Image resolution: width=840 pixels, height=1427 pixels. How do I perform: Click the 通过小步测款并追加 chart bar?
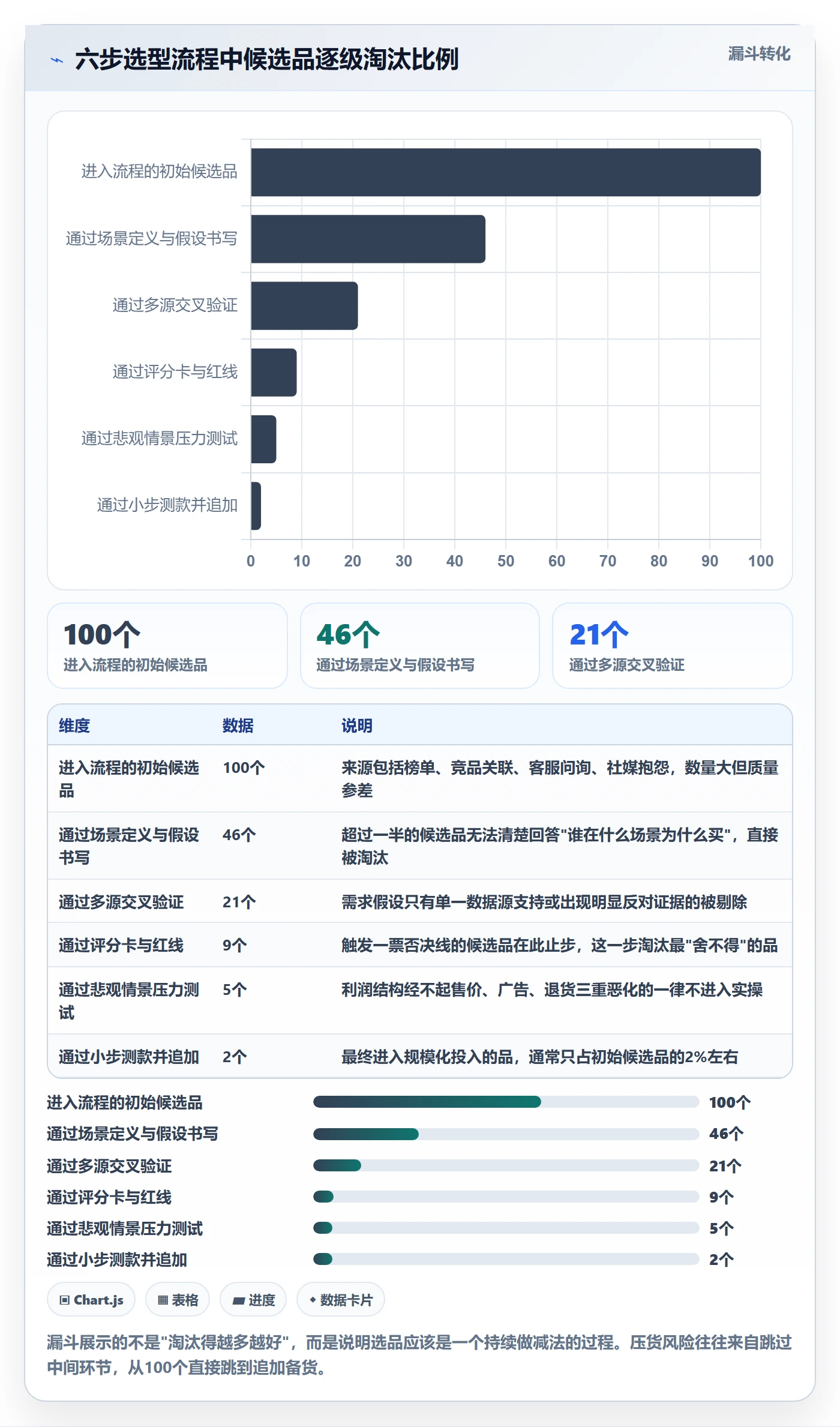point(256,506)
